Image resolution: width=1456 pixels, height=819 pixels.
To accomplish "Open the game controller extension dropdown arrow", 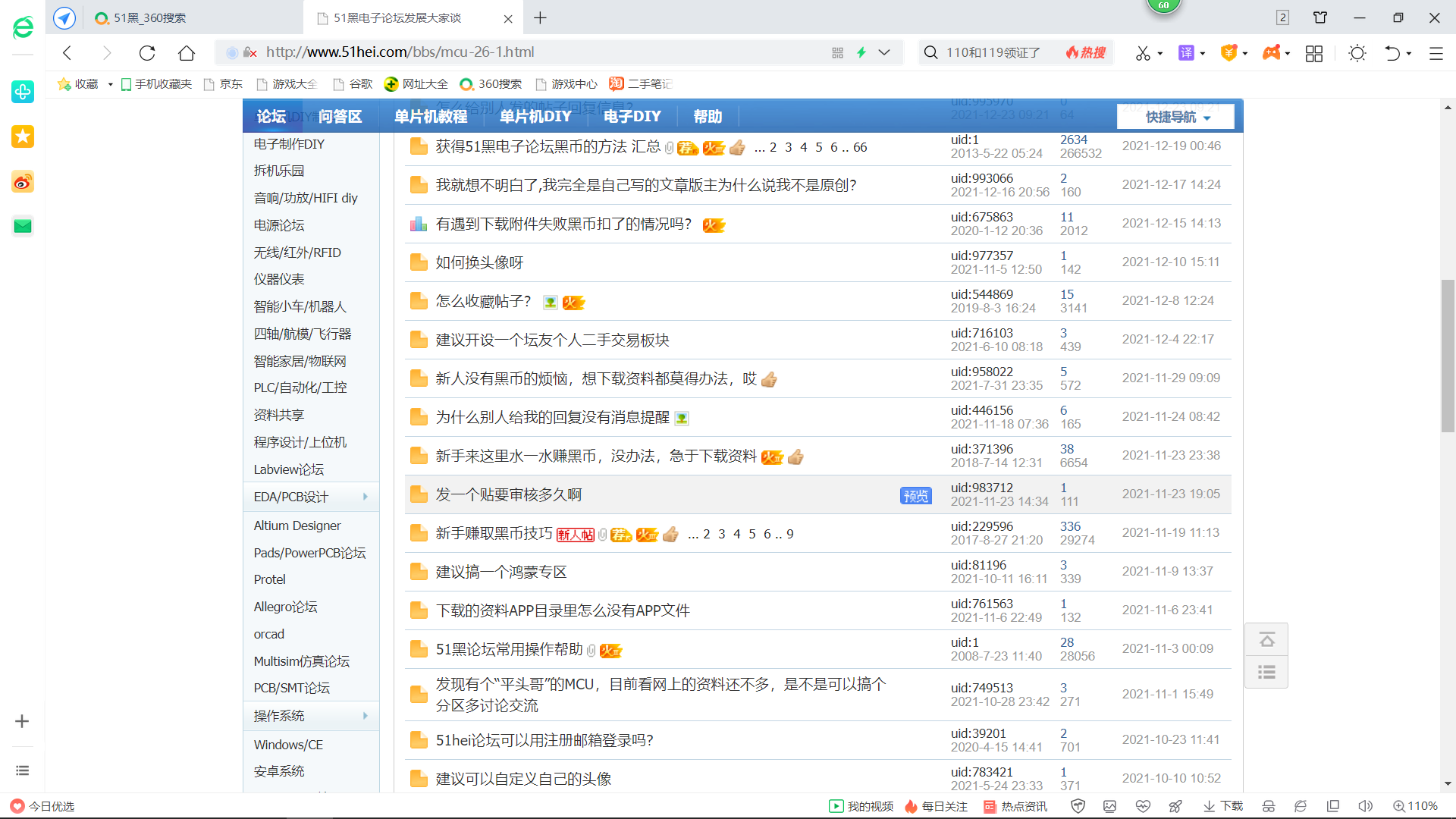I will (1288, 53).
